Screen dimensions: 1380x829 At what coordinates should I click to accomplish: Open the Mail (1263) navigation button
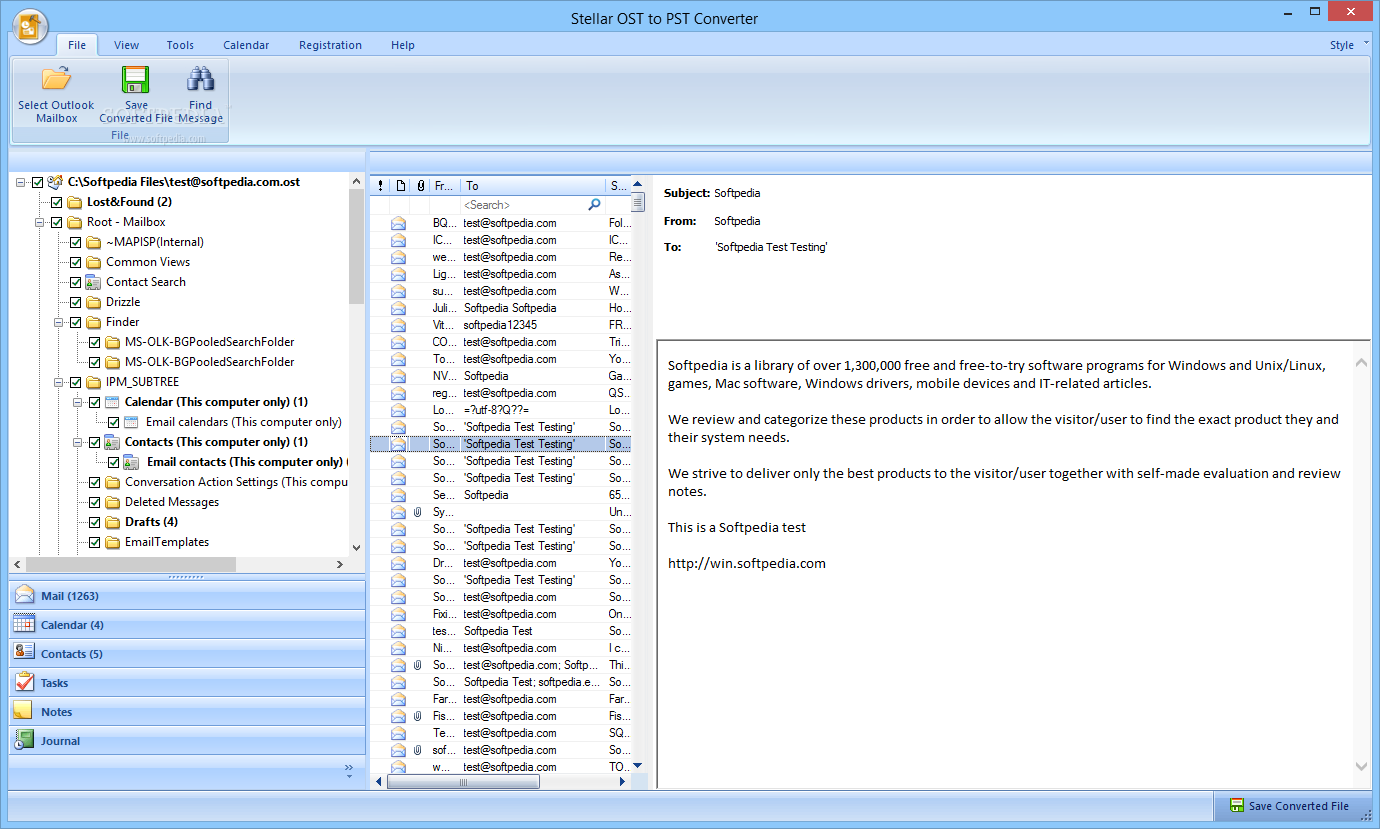tap(187, 595)
